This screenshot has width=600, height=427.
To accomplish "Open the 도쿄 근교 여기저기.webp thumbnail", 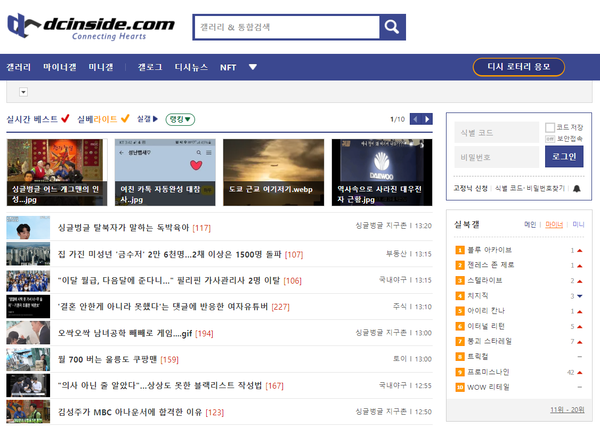I will click(x=274, y=172).
